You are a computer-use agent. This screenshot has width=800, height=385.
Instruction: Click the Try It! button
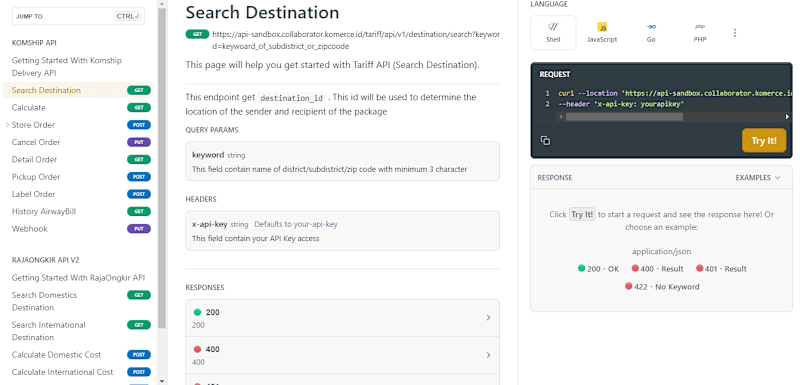coord(764,141)
